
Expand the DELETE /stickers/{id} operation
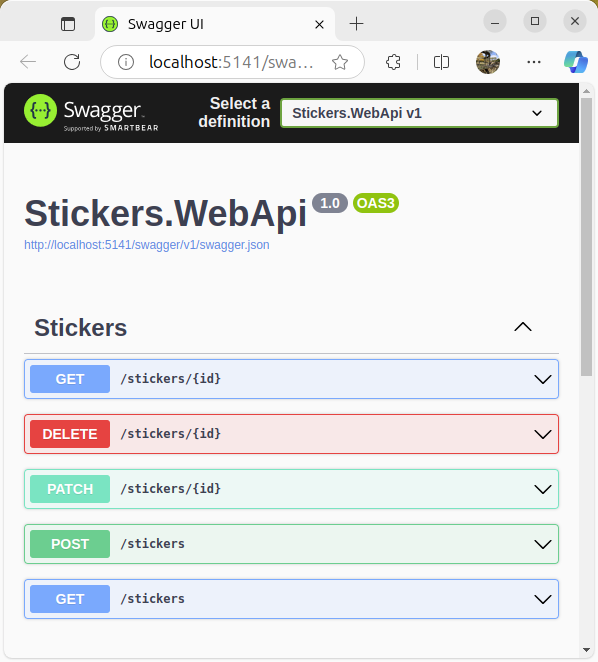click(x=291, y=434)
